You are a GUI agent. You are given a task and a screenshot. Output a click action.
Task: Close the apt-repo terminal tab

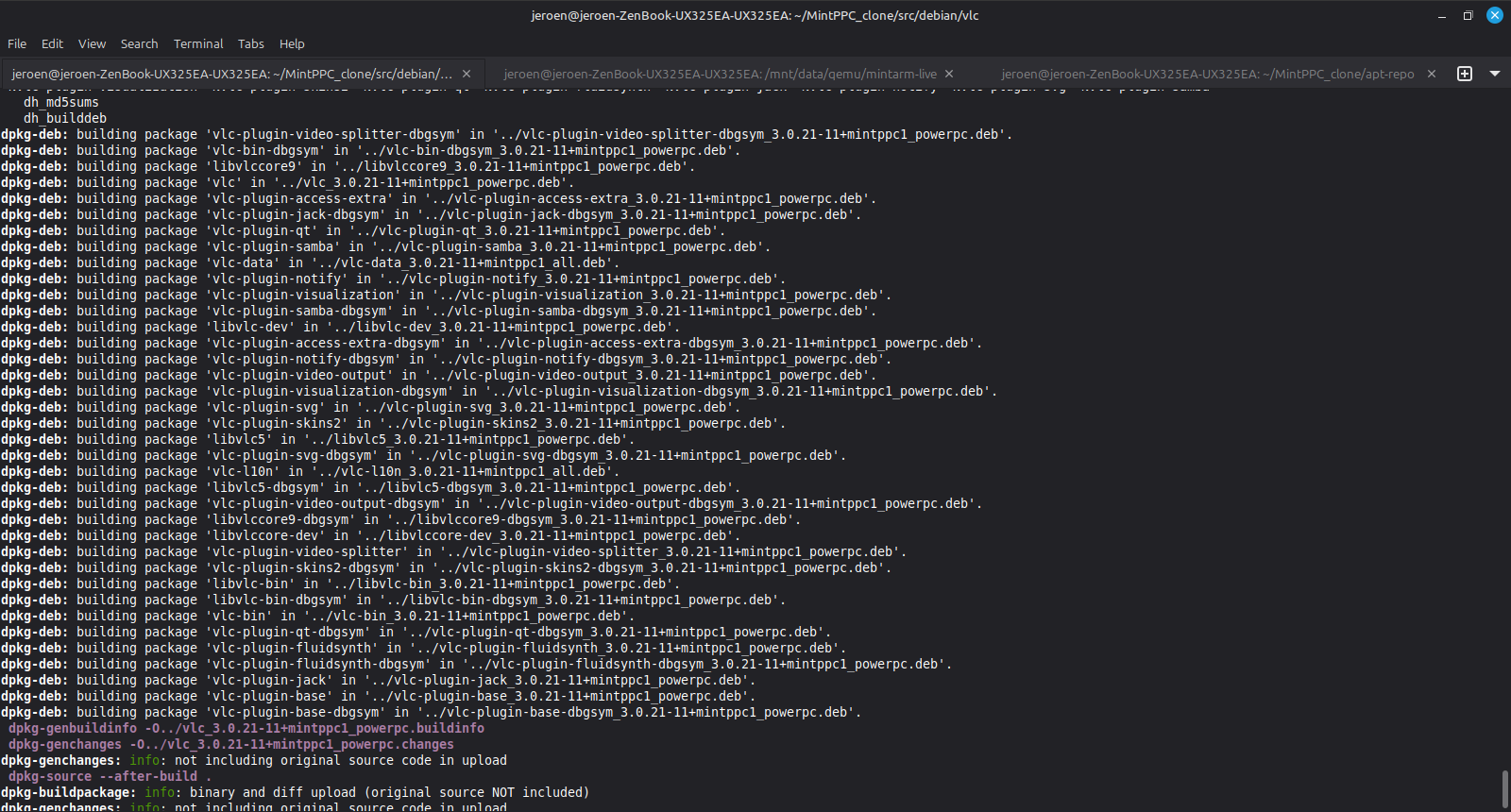pos(1432,74)
